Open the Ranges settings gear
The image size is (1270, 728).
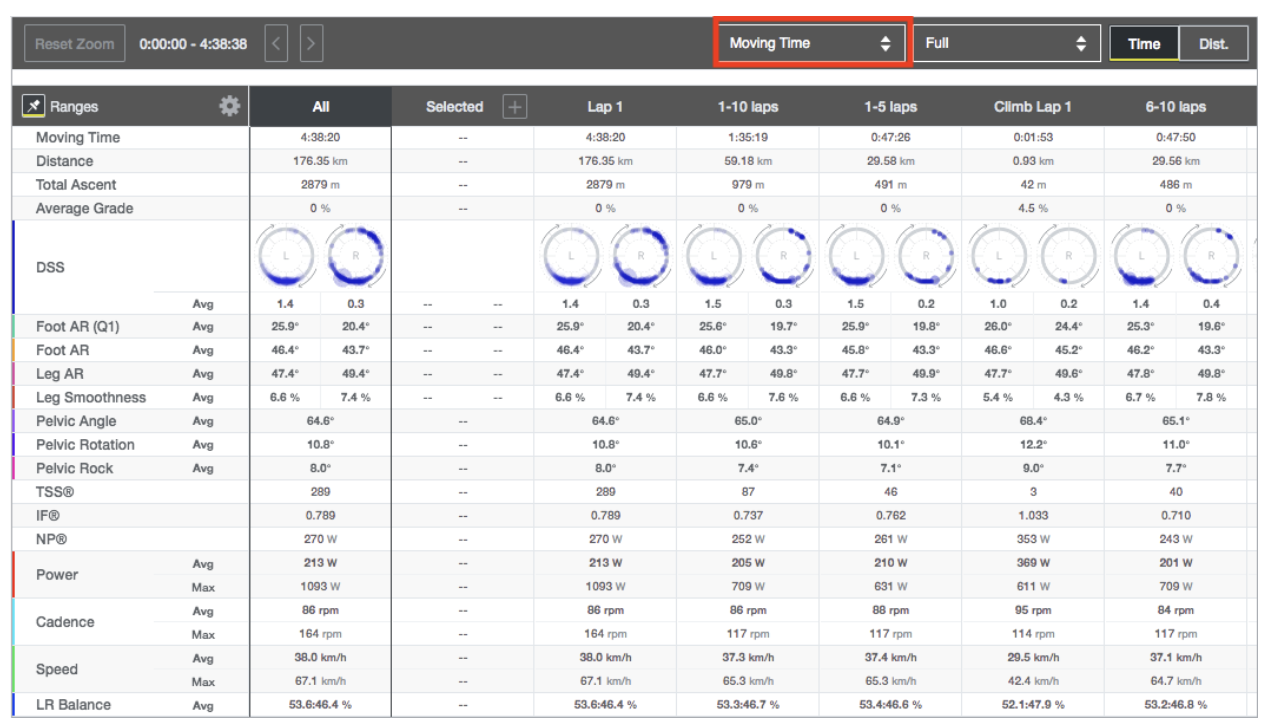[x=230, y=106]
